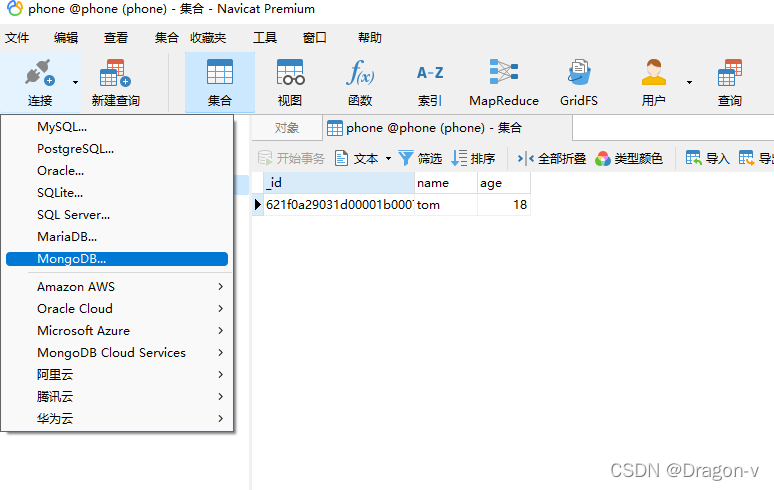Screen dimensions: 774x490
Task: Open the GridFS toolbar icon
Action: 579,72
